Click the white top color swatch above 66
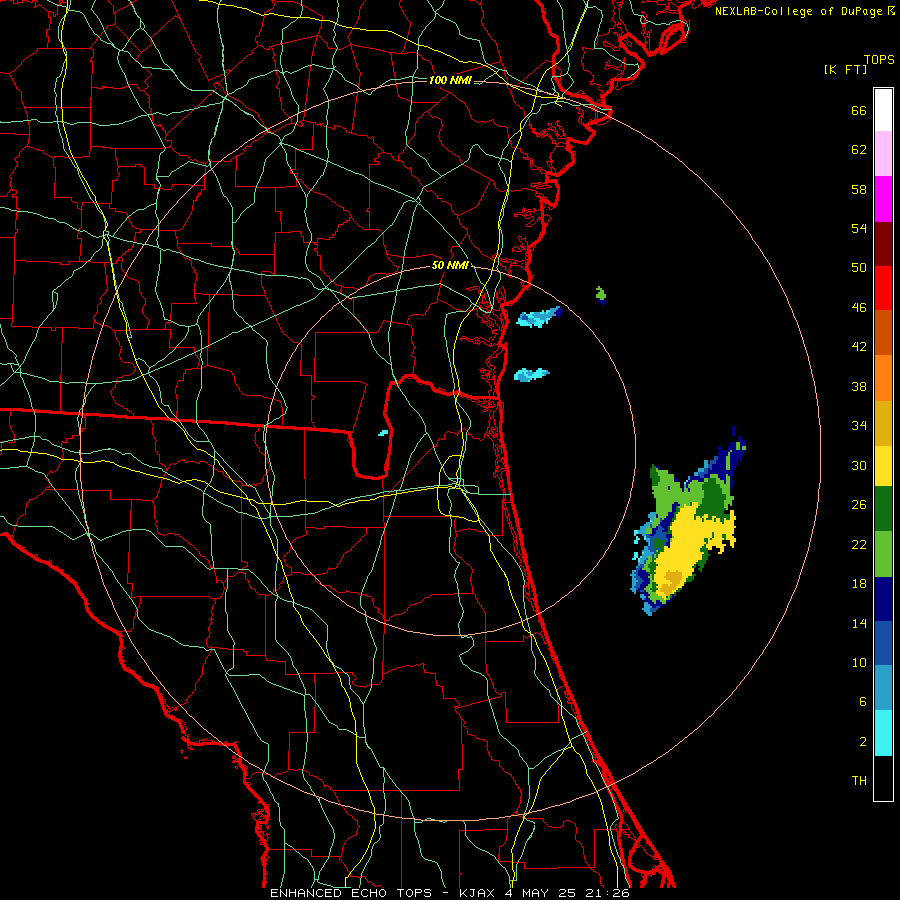 [x=883, y=110]
